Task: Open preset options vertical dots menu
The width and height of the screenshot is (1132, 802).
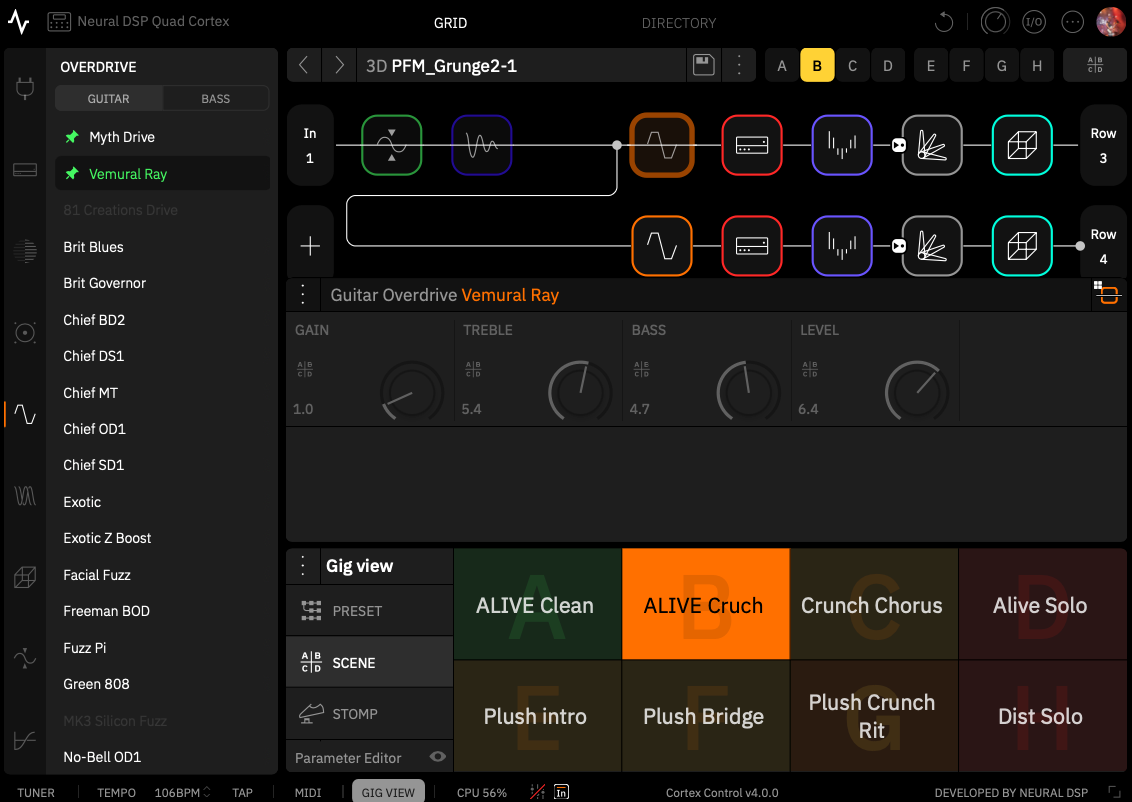Action: coord(739,66)
